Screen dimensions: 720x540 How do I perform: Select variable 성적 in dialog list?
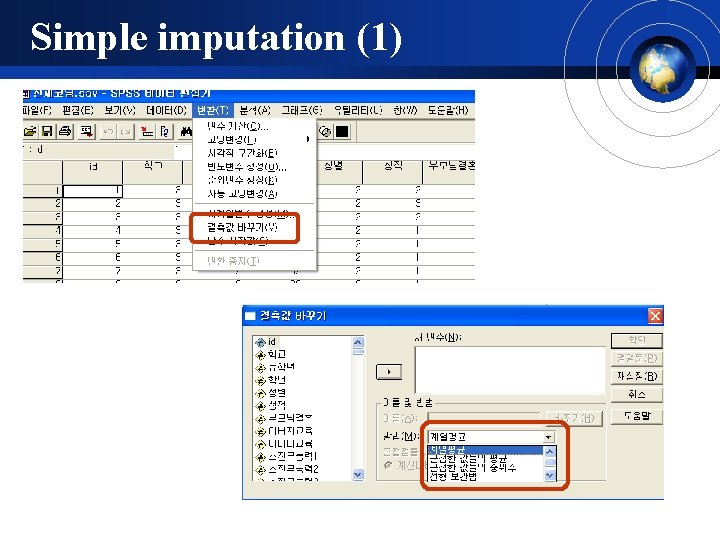[277, 405]
